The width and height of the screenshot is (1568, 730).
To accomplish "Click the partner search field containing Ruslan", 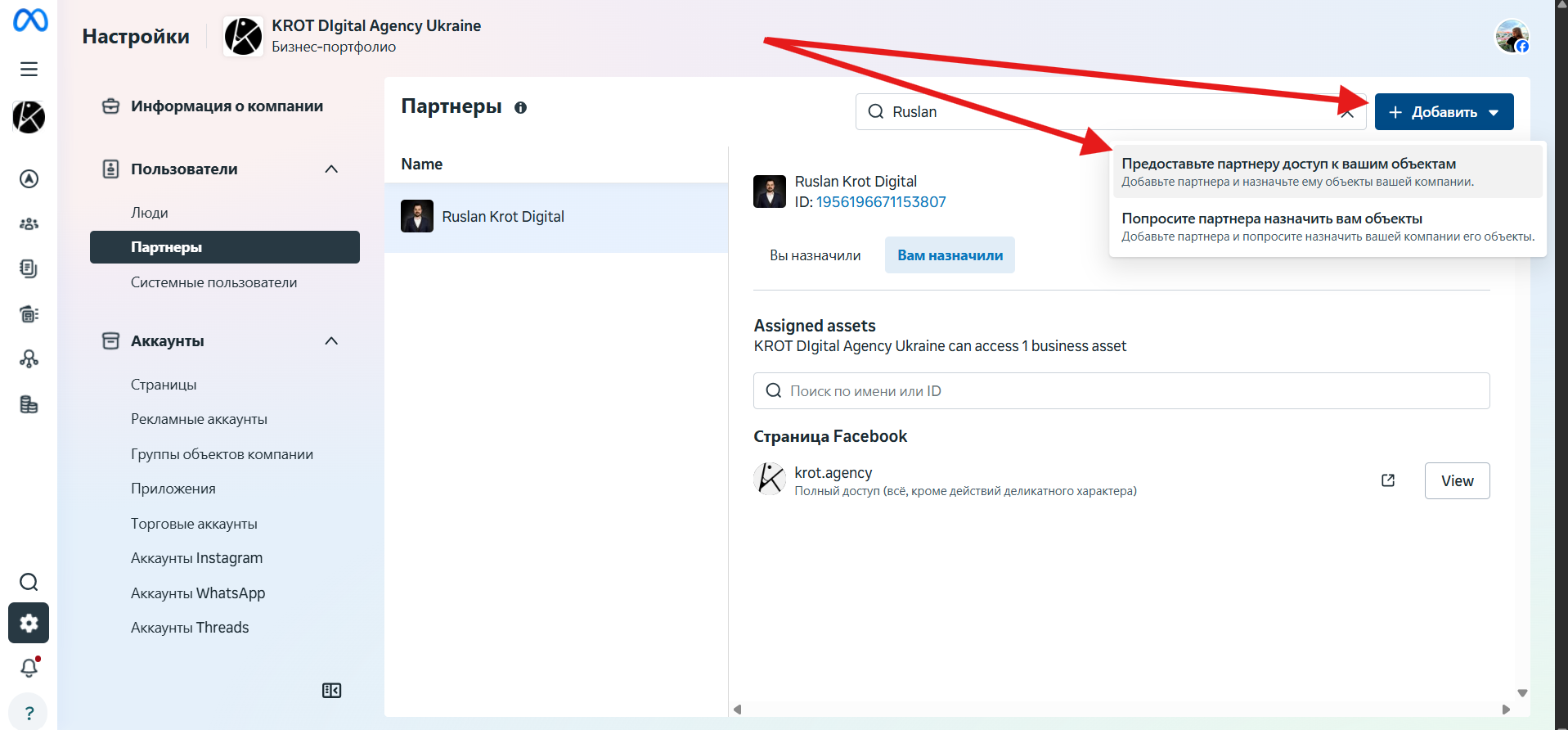I will (1111, 112).
